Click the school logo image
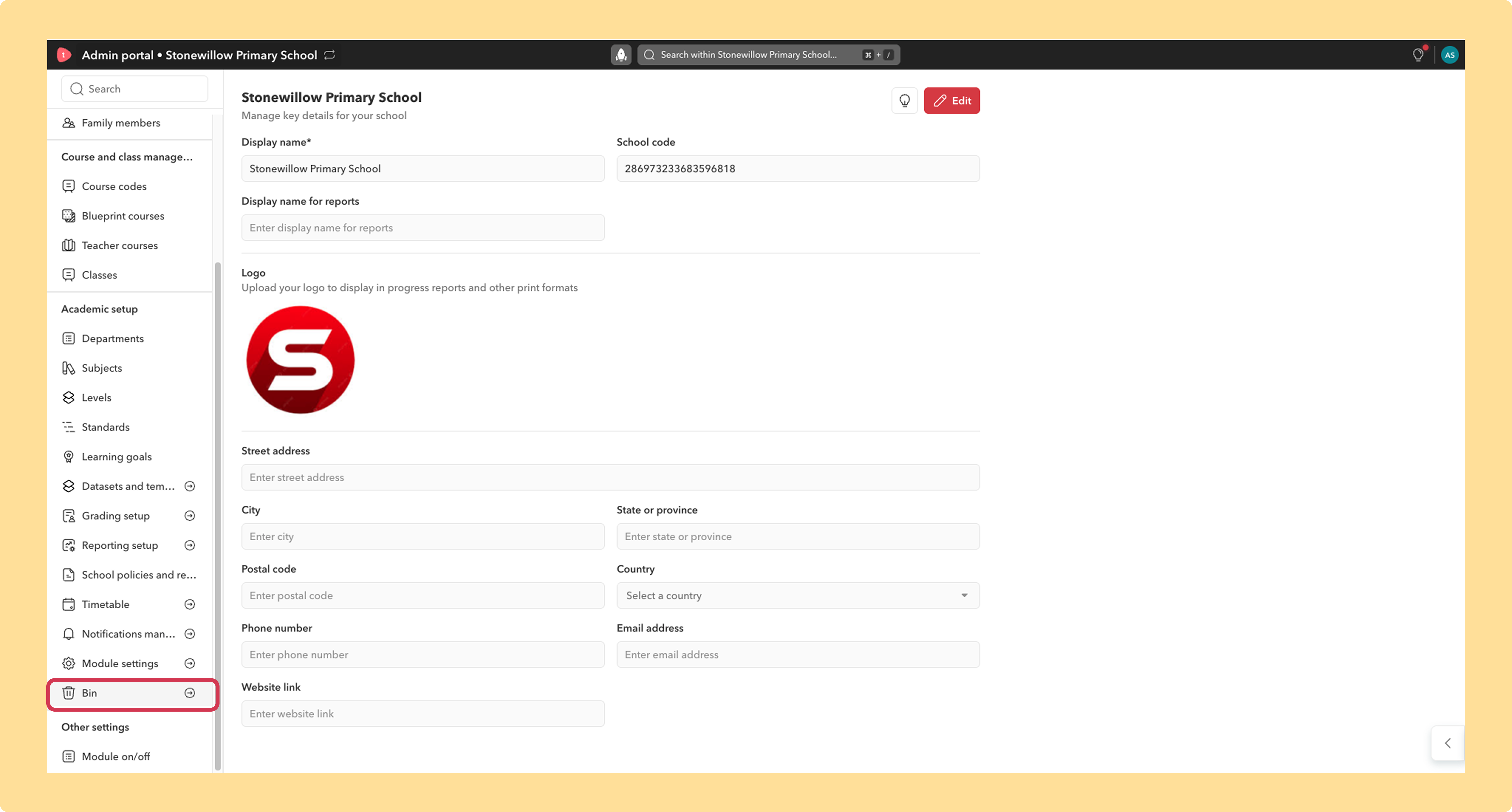The image size is (1512, 812). click(x=300, y=360)
